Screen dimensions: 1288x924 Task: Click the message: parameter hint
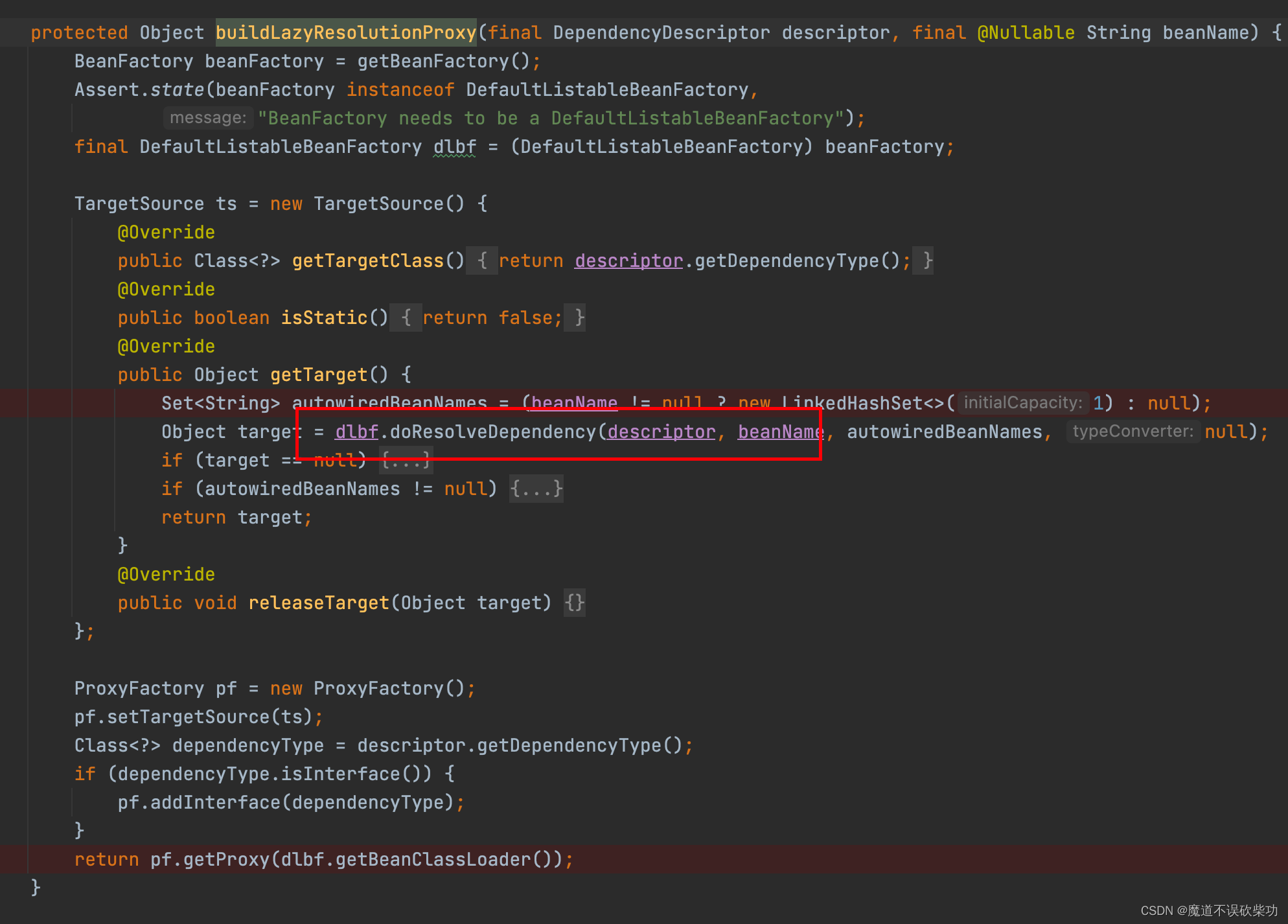(x=208, y=118)
